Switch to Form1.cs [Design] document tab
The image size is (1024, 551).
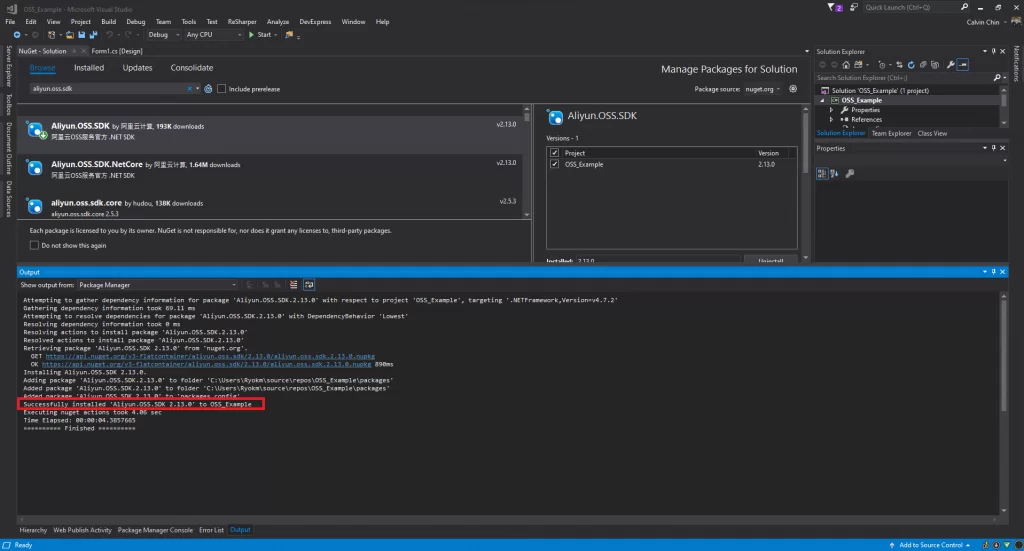click(117, 51)
